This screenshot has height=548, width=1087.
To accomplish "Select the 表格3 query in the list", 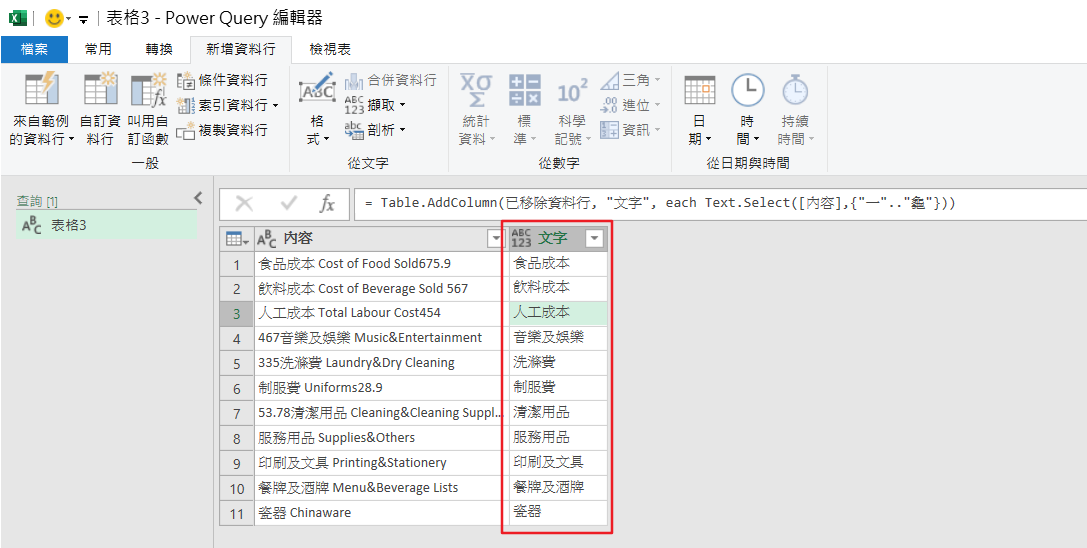I will click(106, 225).
